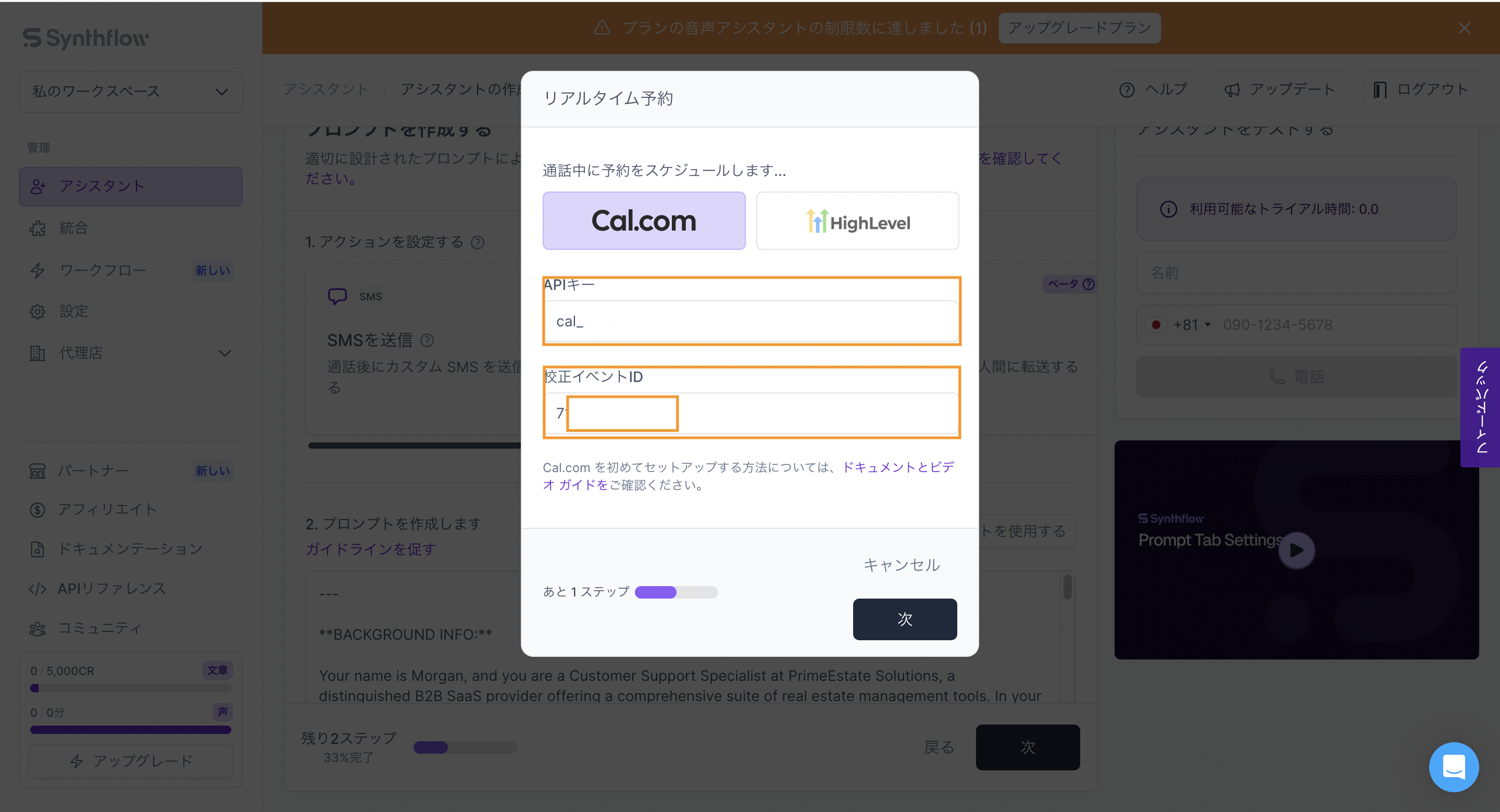Click the dialog's 次 button

[905, 619]
